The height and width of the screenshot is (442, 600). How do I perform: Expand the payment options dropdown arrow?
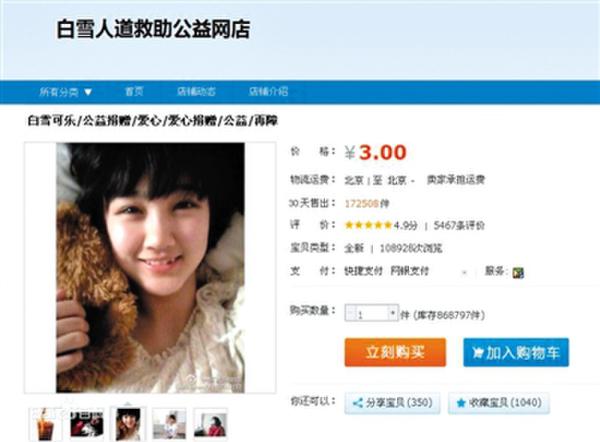464,272
